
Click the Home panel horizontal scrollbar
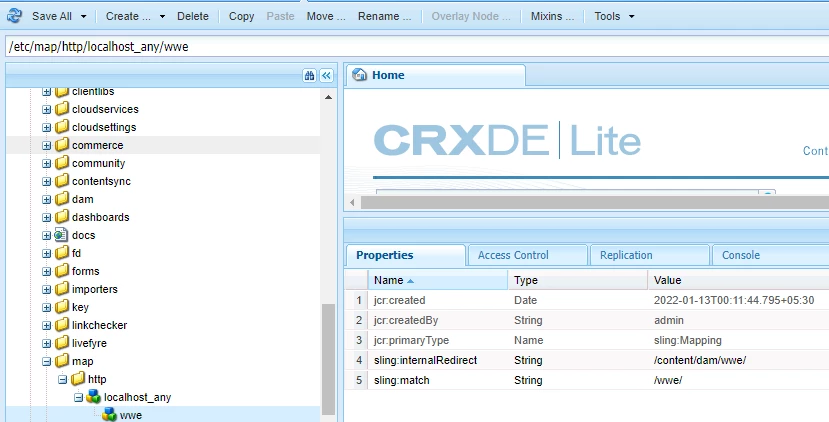click(x=595, y=202)
